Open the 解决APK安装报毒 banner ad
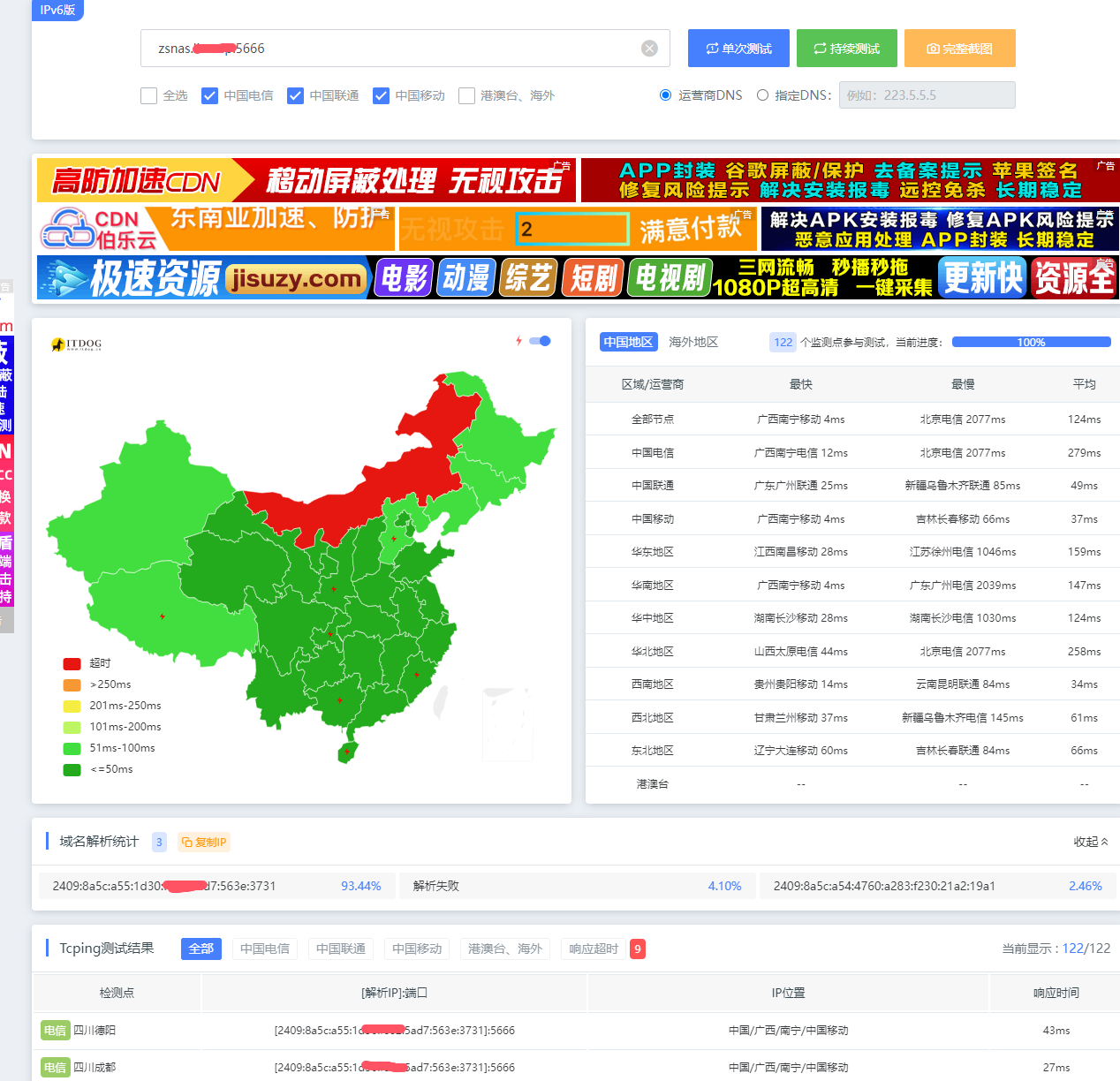Viewport: 1120px width, 1081px height. pos(940,229)
